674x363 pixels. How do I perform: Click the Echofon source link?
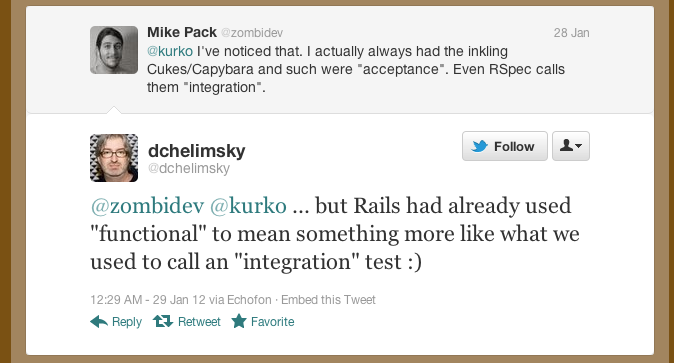[x=249, y=299]
